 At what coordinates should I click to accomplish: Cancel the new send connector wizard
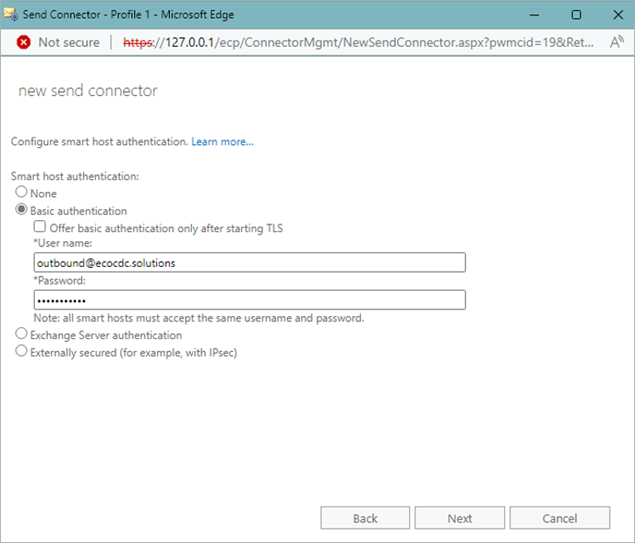coord(559,518)
